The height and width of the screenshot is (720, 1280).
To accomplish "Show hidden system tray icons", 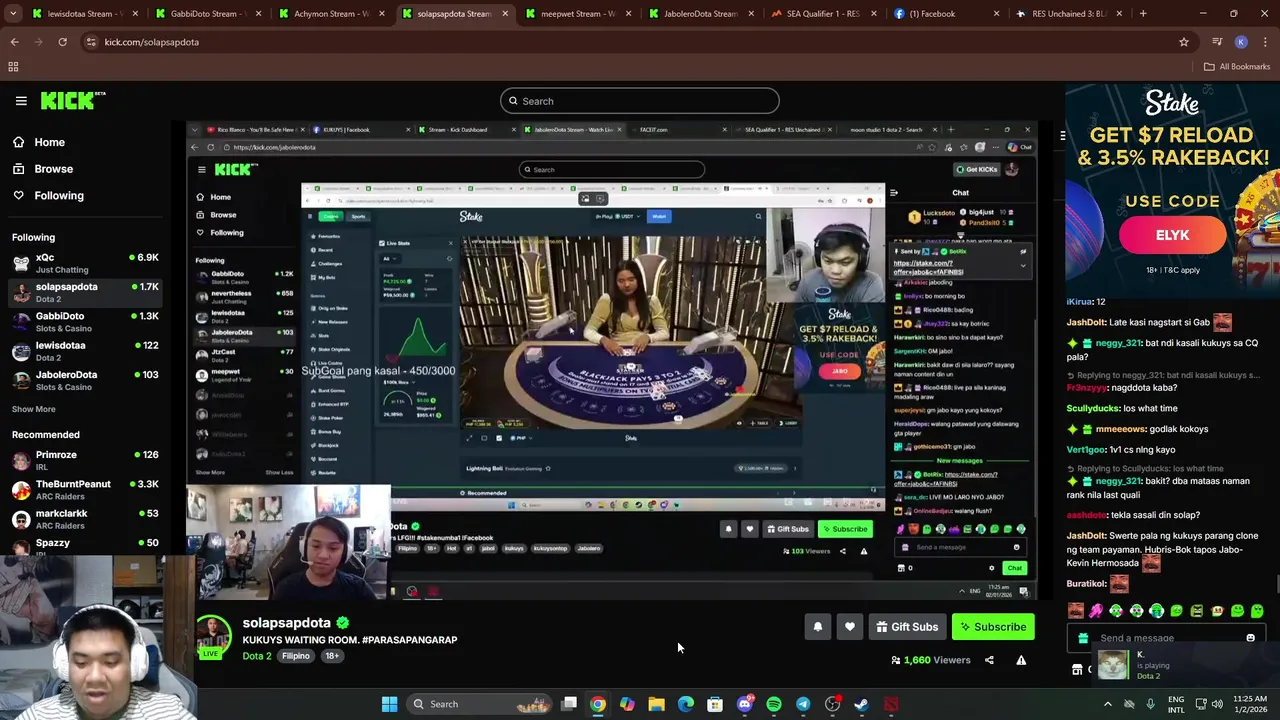I will click(1107, 704).
